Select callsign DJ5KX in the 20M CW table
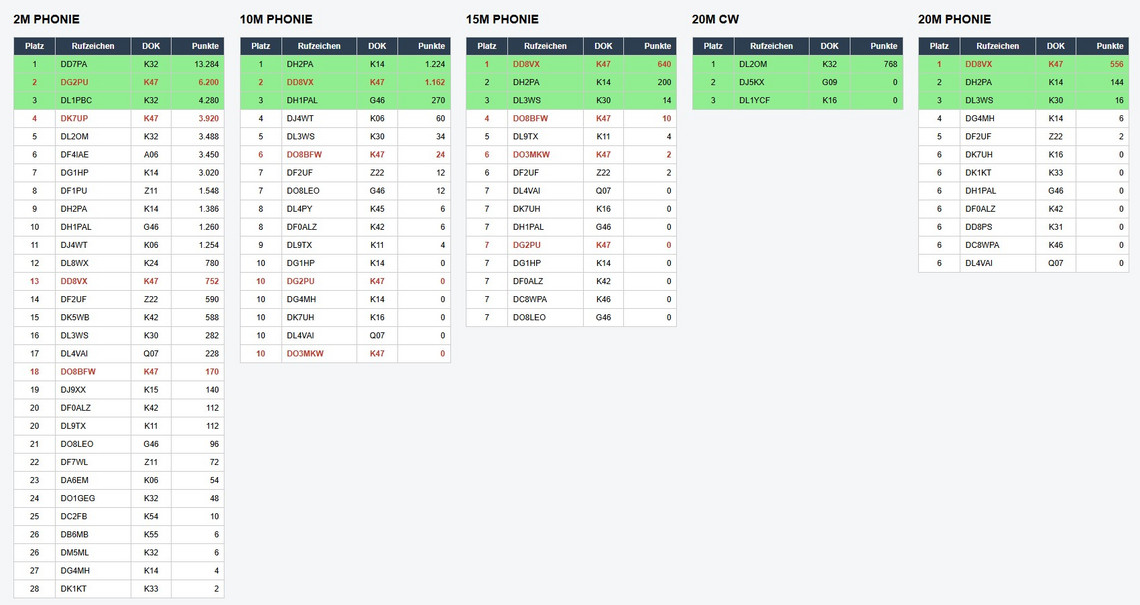The image size is (1140, 605). (752, 82)
